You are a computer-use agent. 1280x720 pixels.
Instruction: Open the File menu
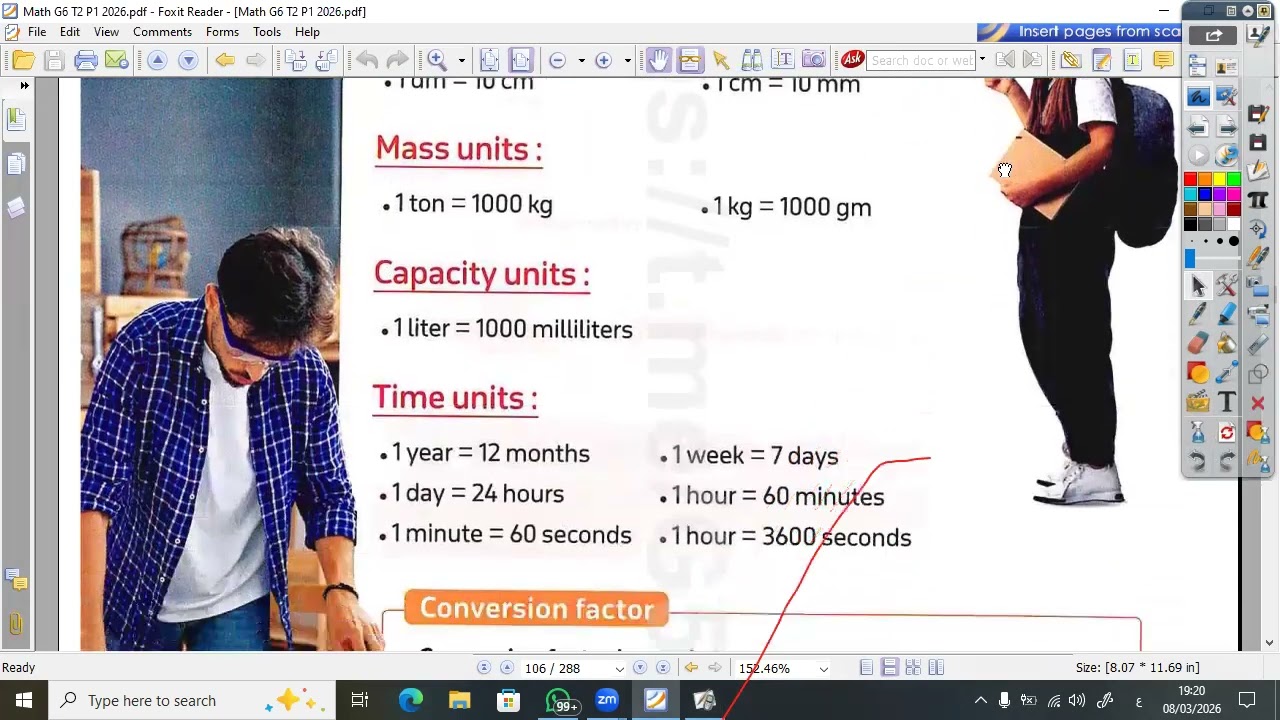coord(37,32)
